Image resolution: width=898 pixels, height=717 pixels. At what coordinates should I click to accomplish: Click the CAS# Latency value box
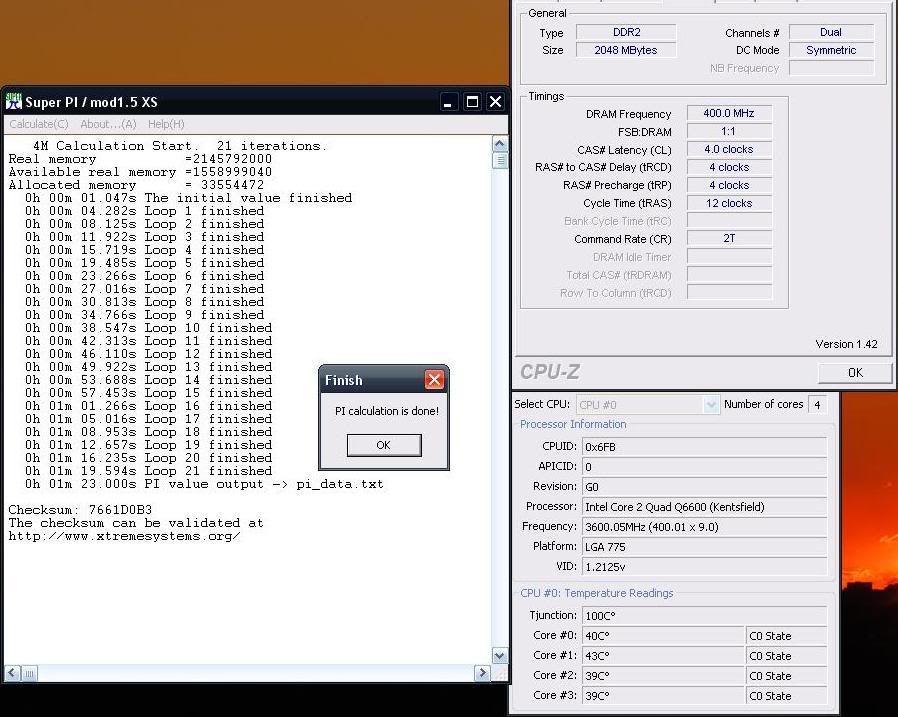(729, 150)
